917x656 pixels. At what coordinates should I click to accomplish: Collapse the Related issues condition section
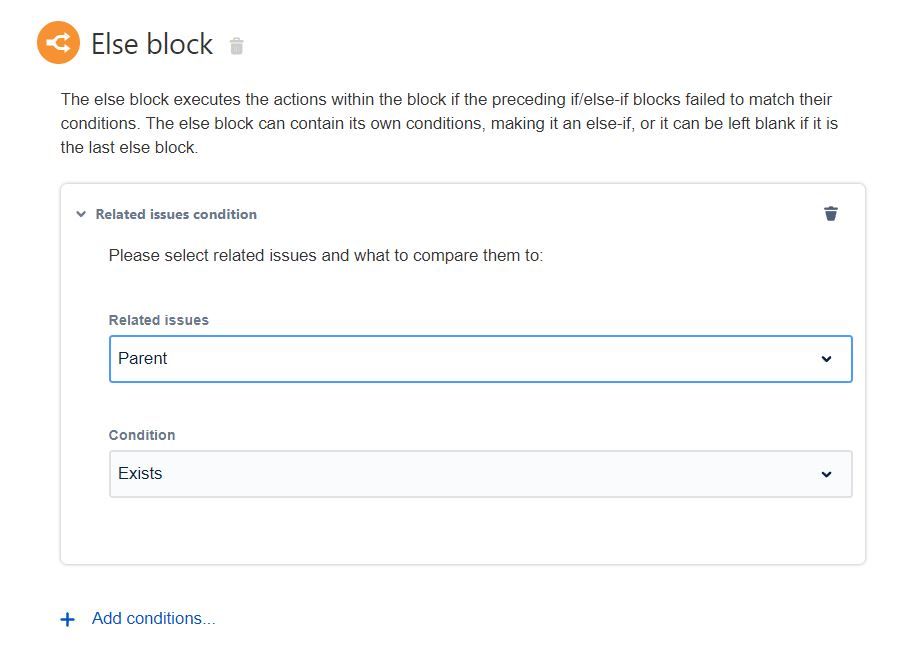point(81,214)
